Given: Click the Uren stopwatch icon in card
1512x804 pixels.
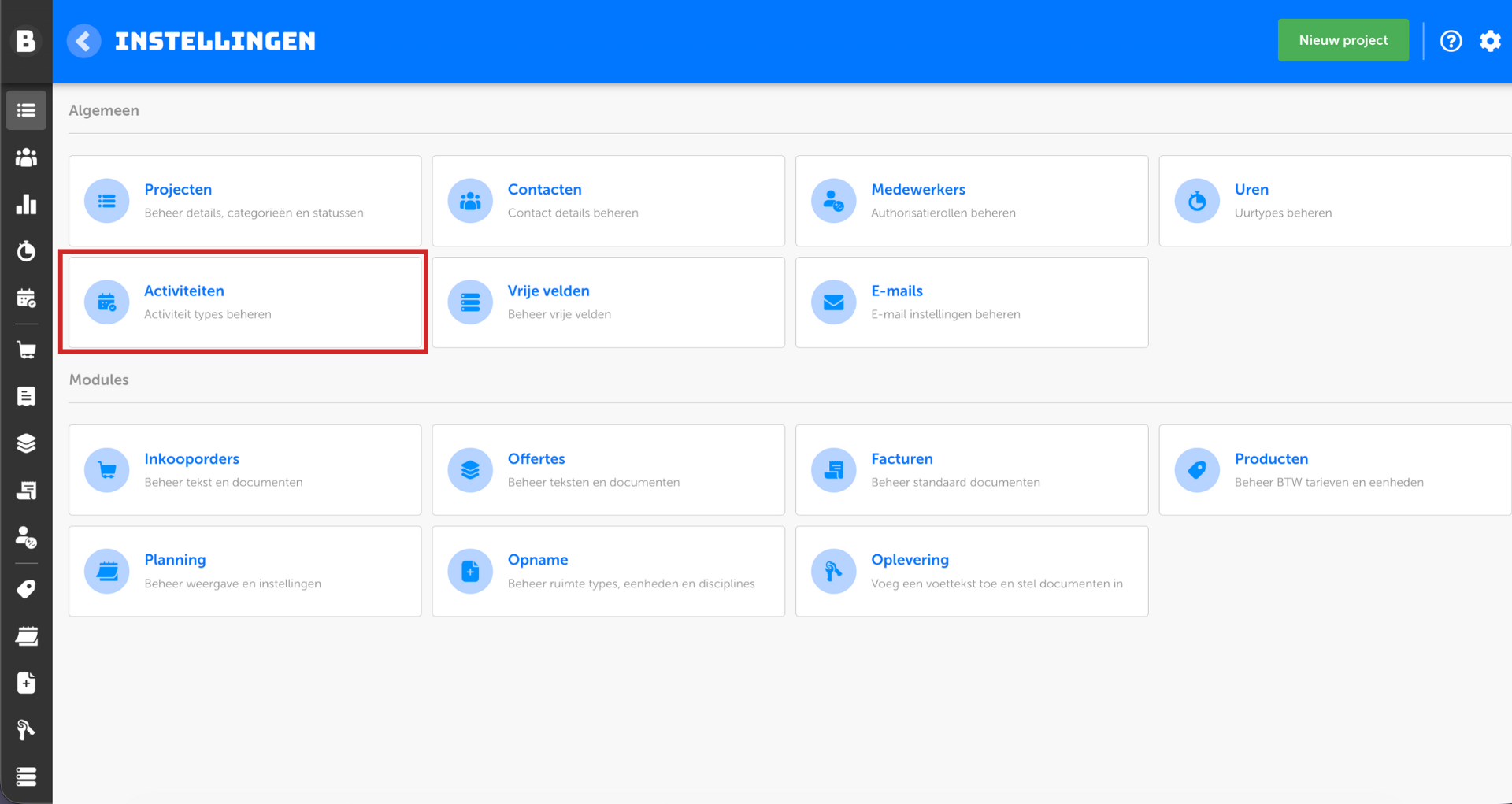Looking at the screenshot, I should click(x=1197, y=201).
